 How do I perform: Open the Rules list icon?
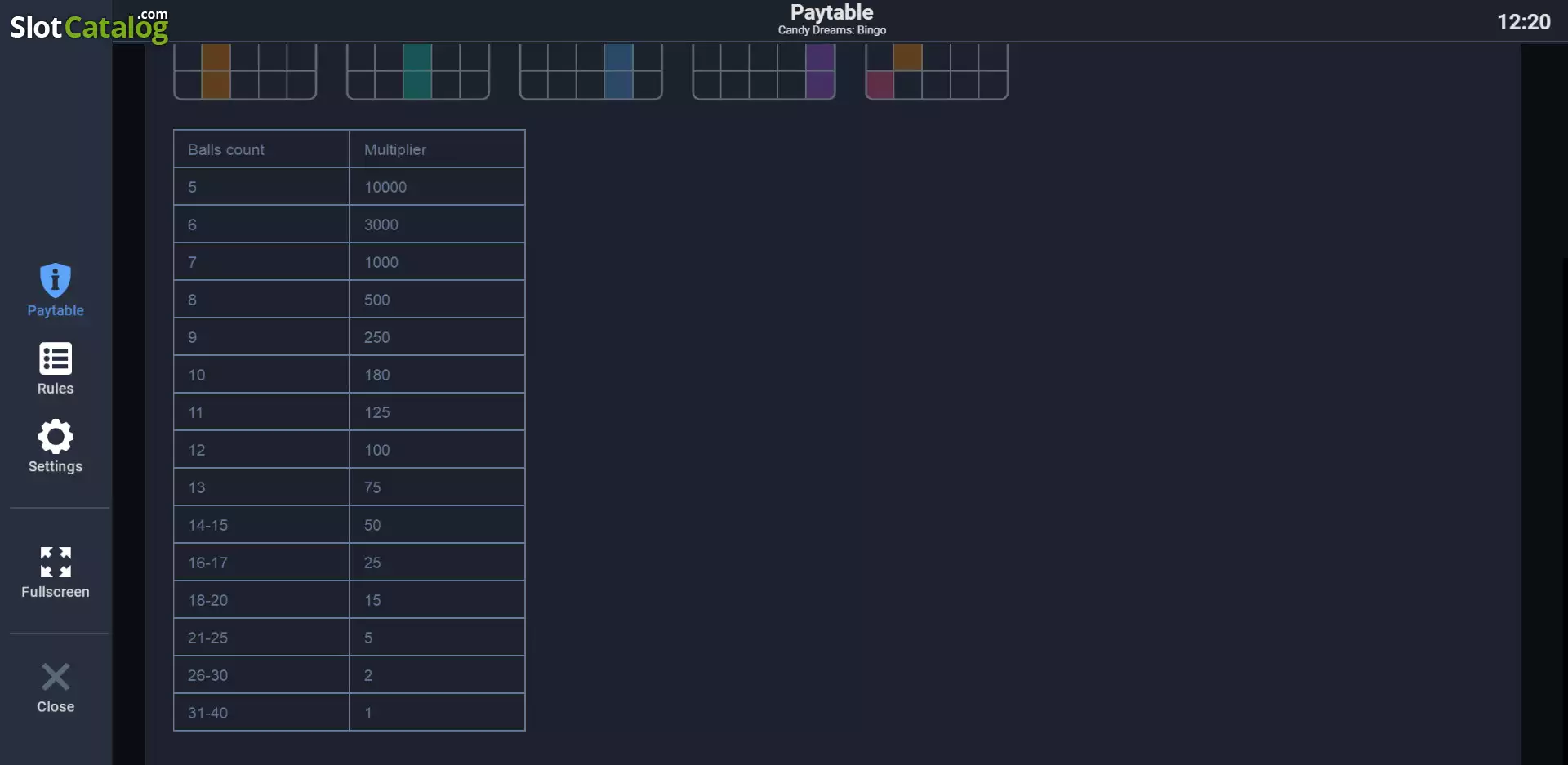(x=56, y=359)
